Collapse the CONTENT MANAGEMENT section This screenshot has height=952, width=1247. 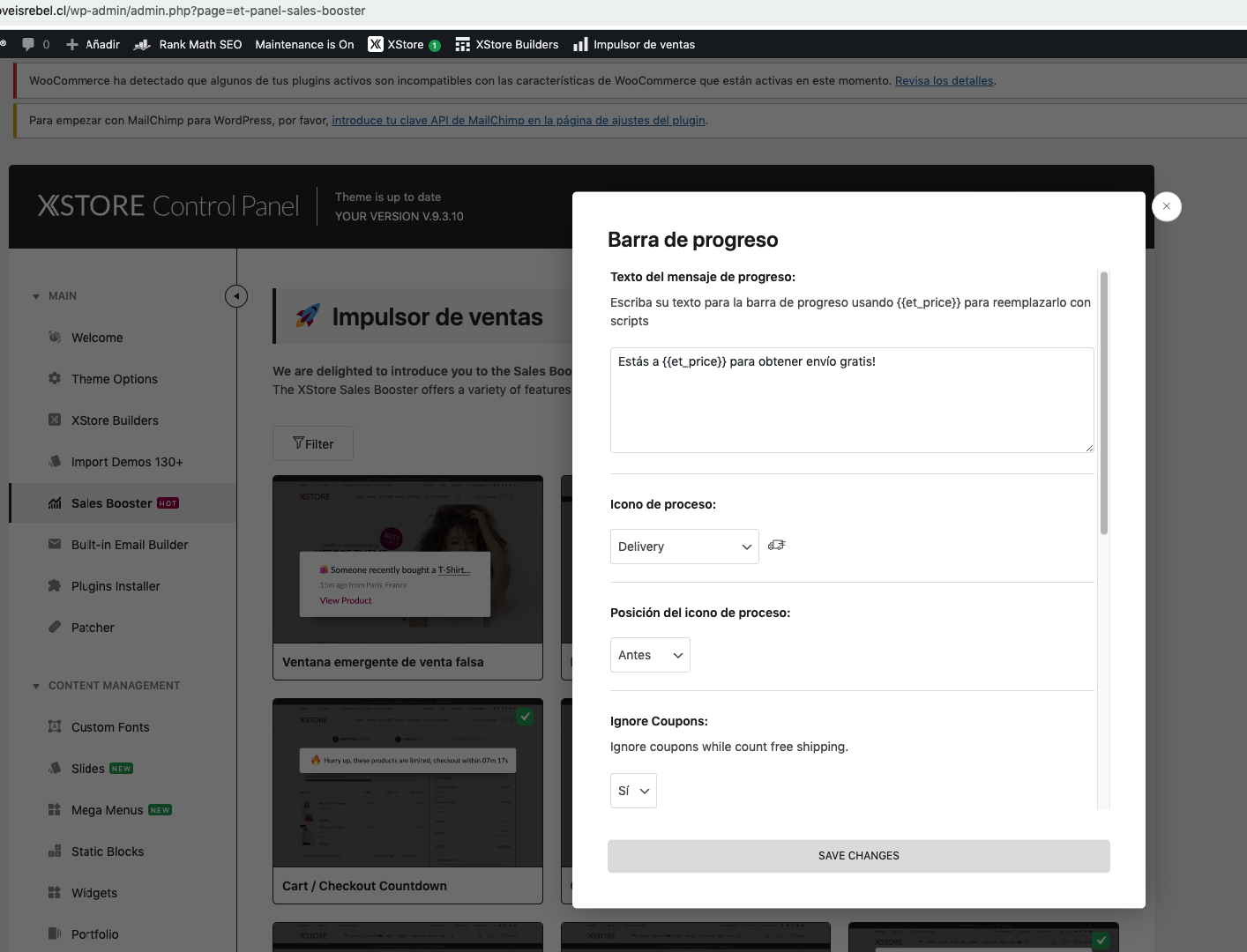(x=106, y=686)
